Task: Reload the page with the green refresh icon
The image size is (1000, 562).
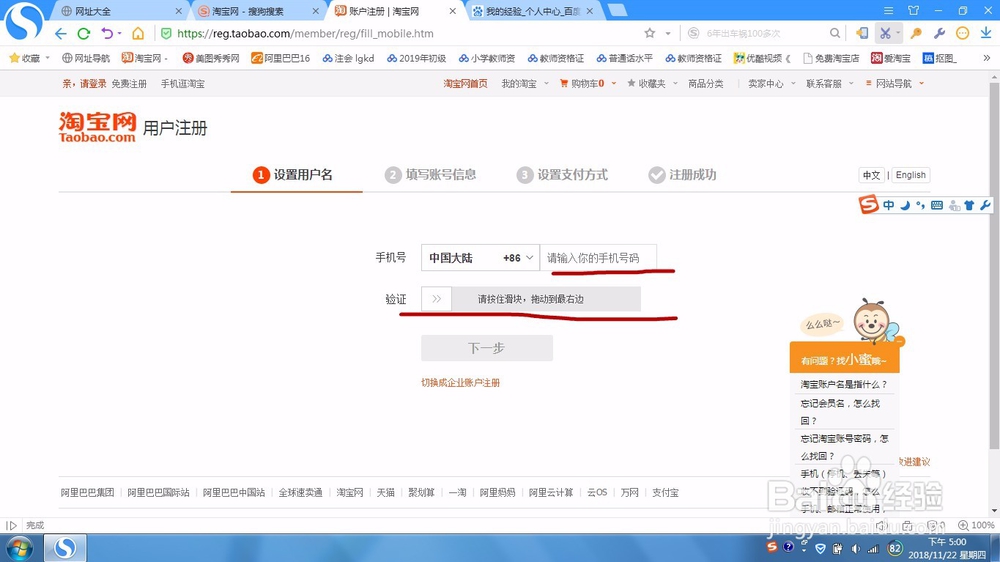Action: (84, 33)
